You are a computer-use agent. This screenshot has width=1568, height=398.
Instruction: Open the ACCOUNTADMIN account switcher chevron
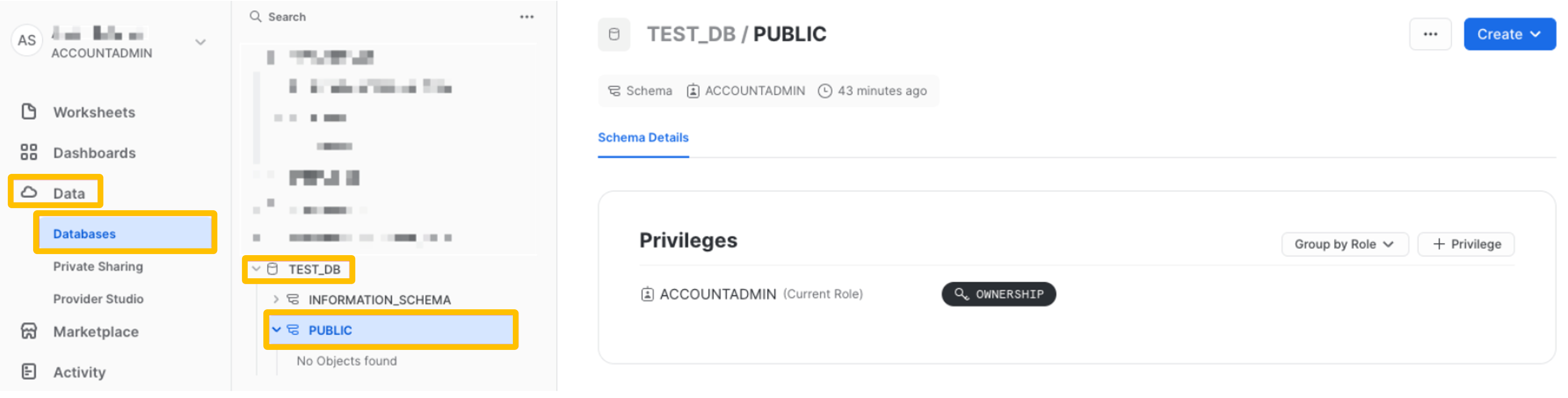[x=200, y=42]
